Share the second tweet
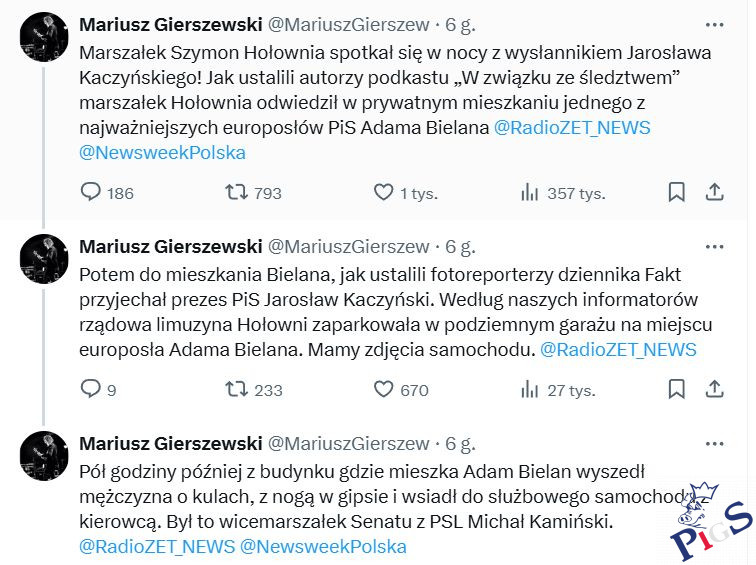The width and height of the screenshot is (756, 565). 715,389
